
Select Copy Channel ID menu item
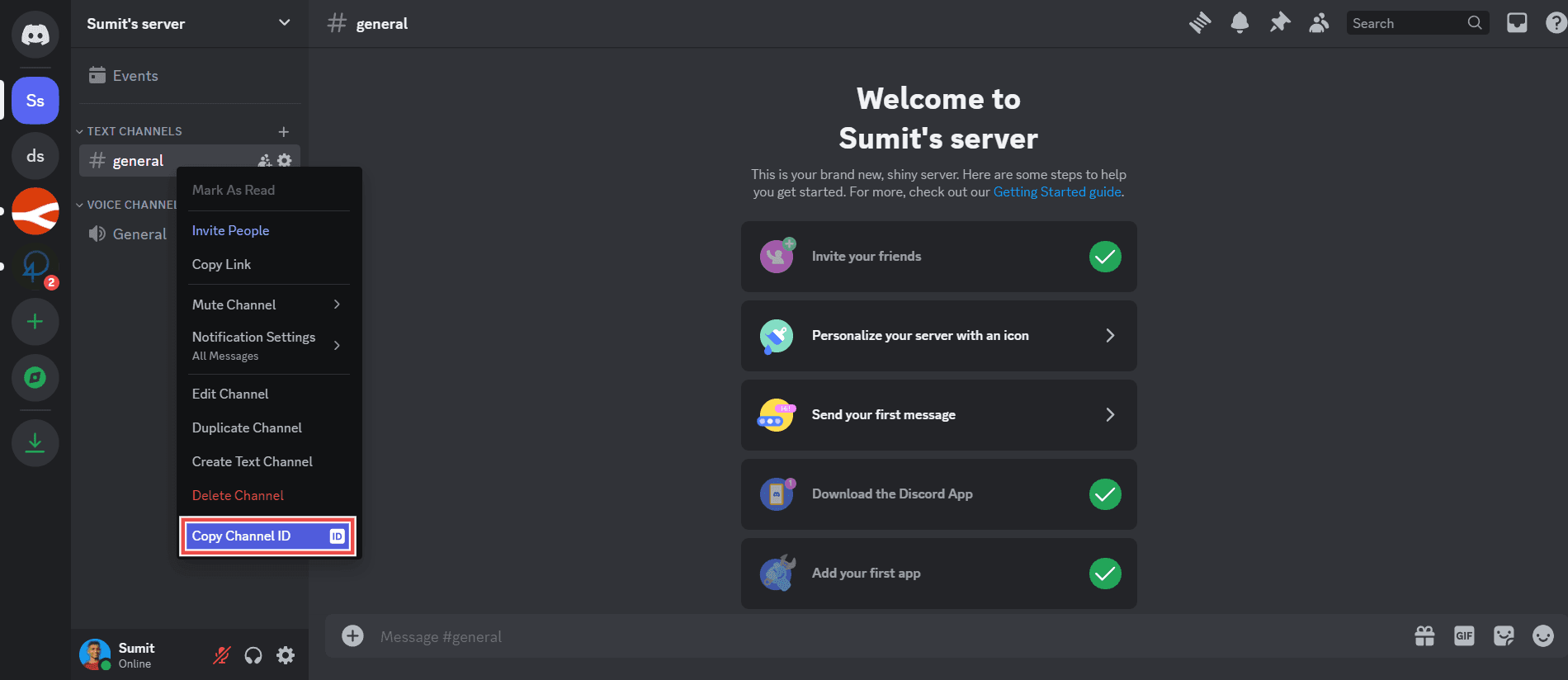coord(267,536)
